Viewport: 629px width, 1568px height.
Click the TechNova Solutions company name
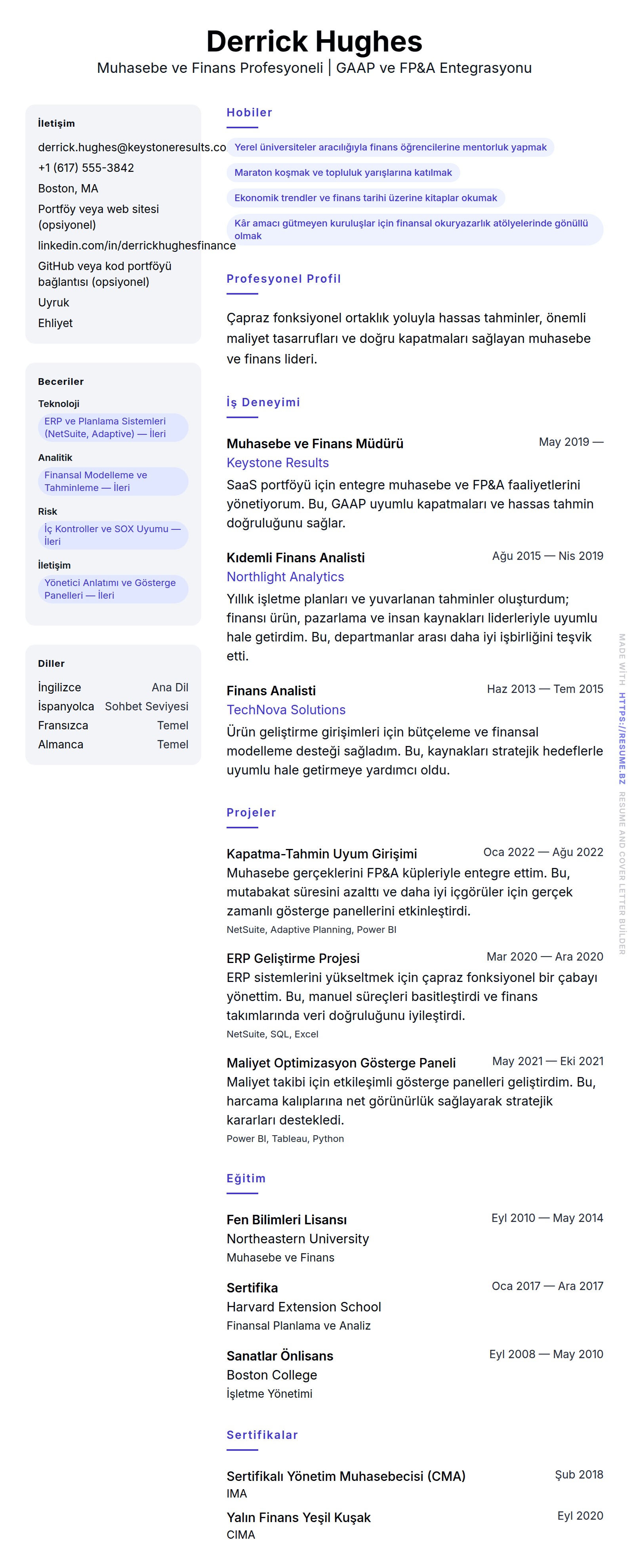pos(286,710)
